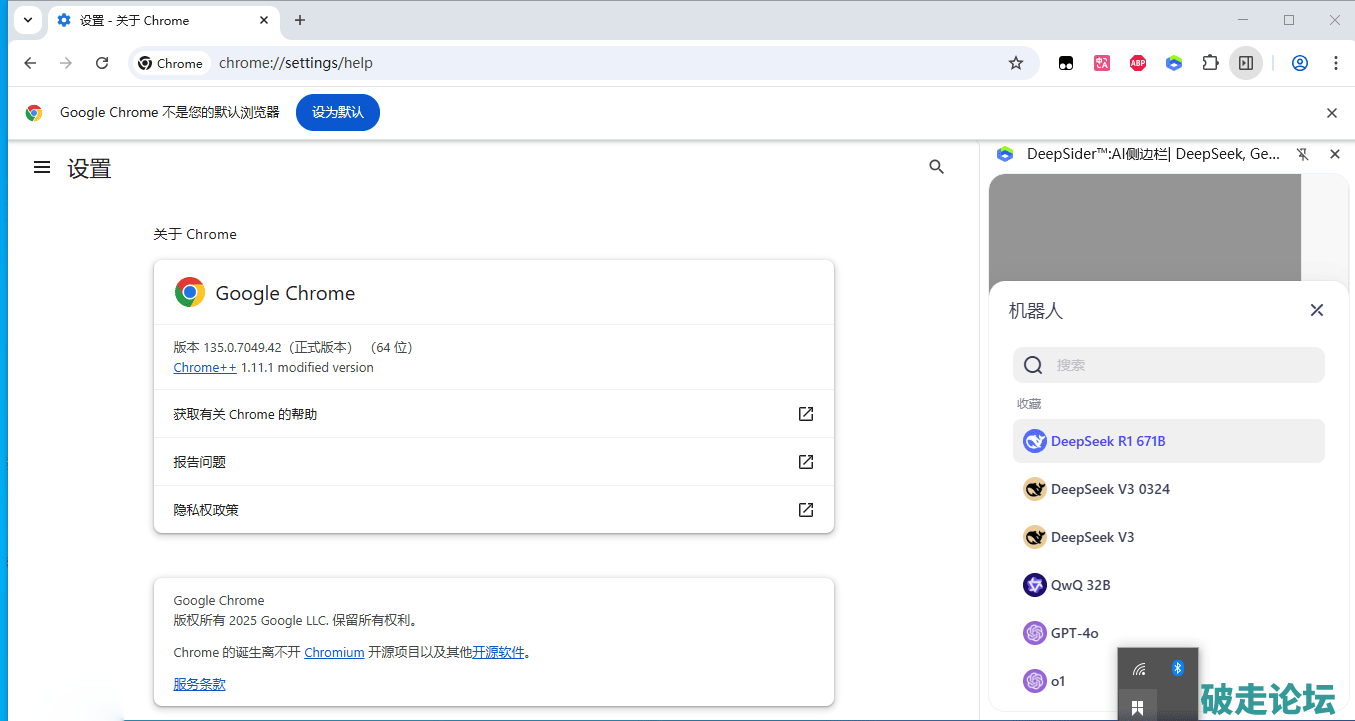Open the translation extension icon
This screenshot has width=1355, height=721.
pyautogui.click(x=1102, y=63)
